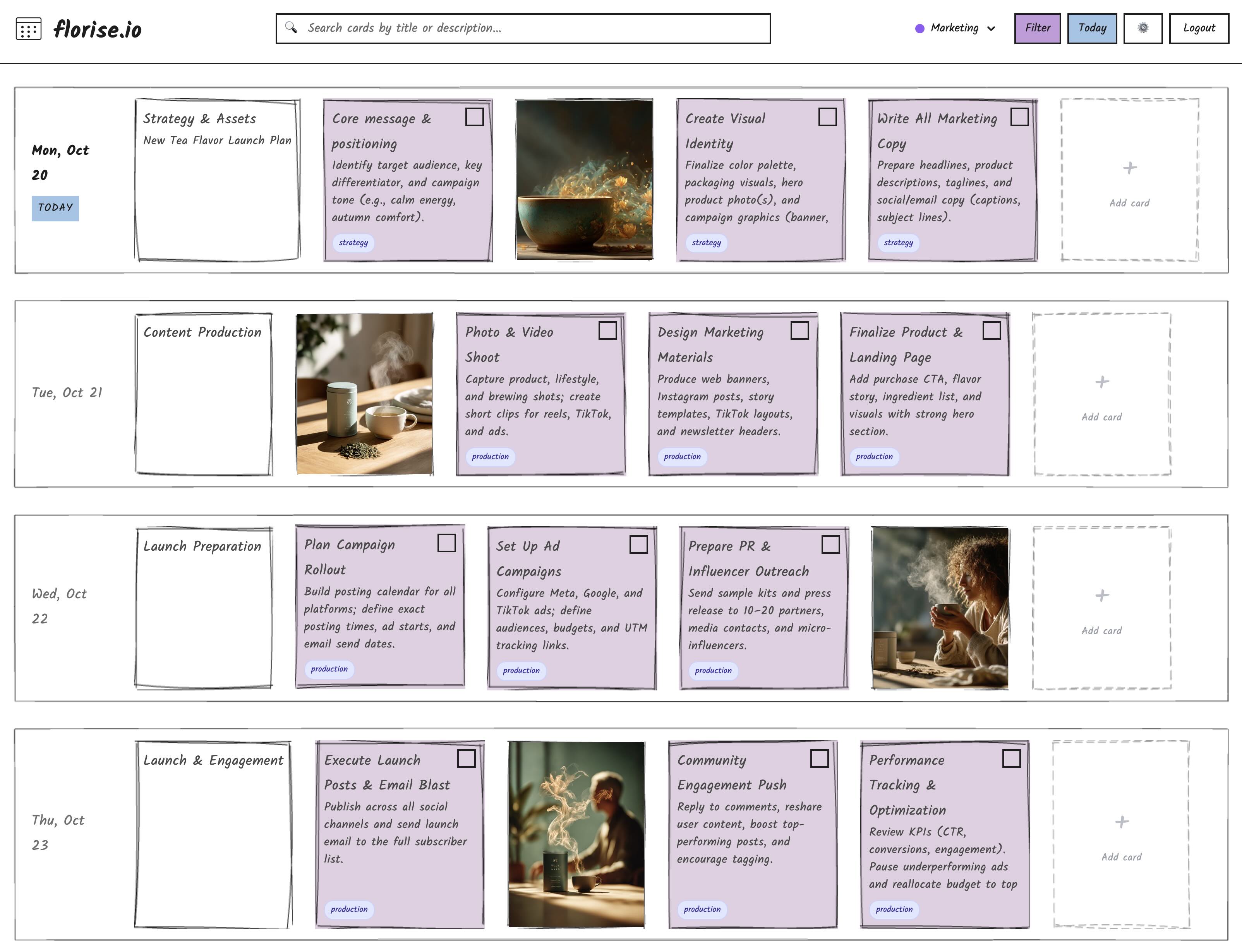Open the Filter options
Viewport: 1242px width, 952px height.
pos(1037,28)
